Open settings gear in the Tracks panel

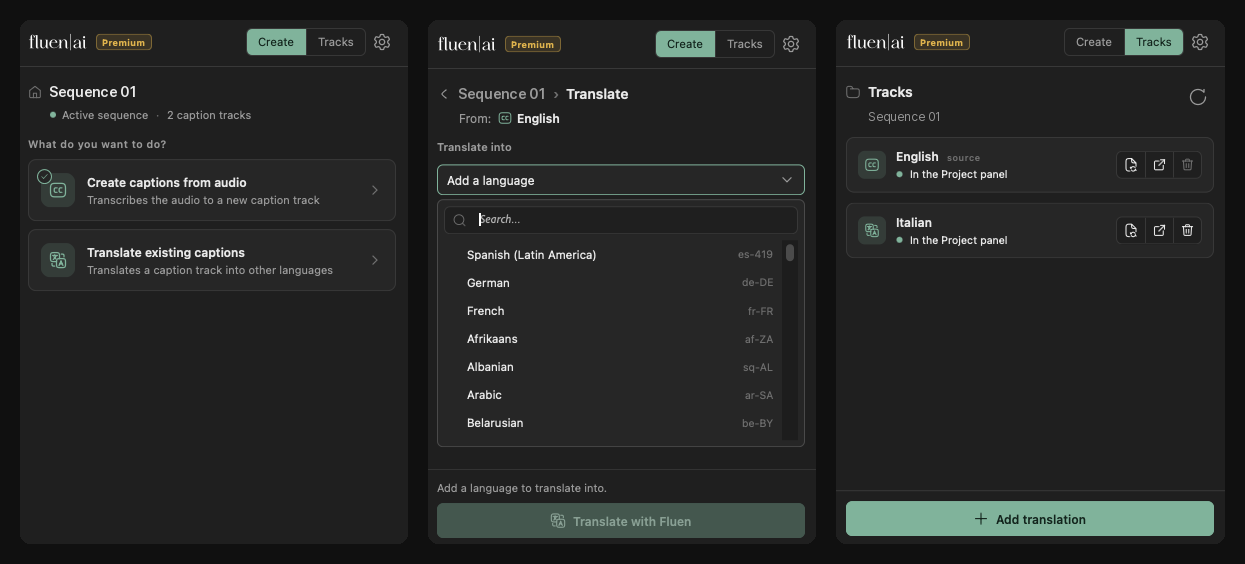point(1200,42)
